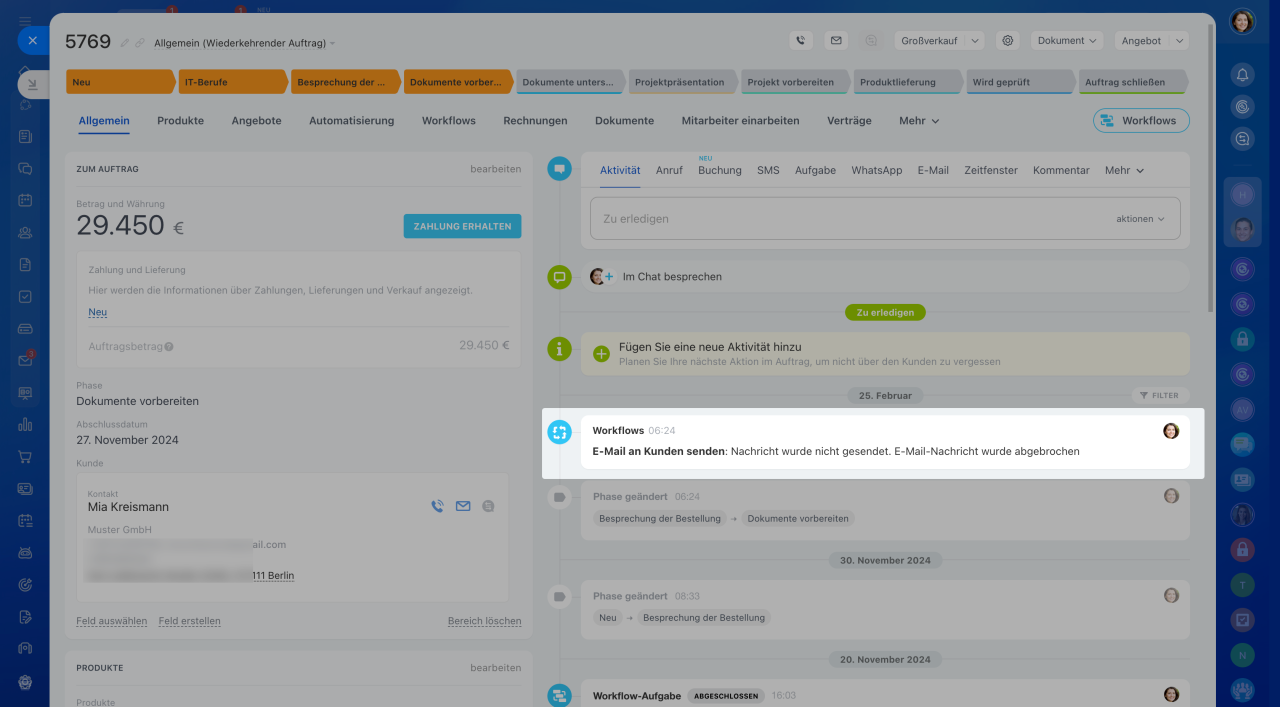Open the people contacts icon in left sidebar
Screen dimensions: 1280x707
[25, 233]
